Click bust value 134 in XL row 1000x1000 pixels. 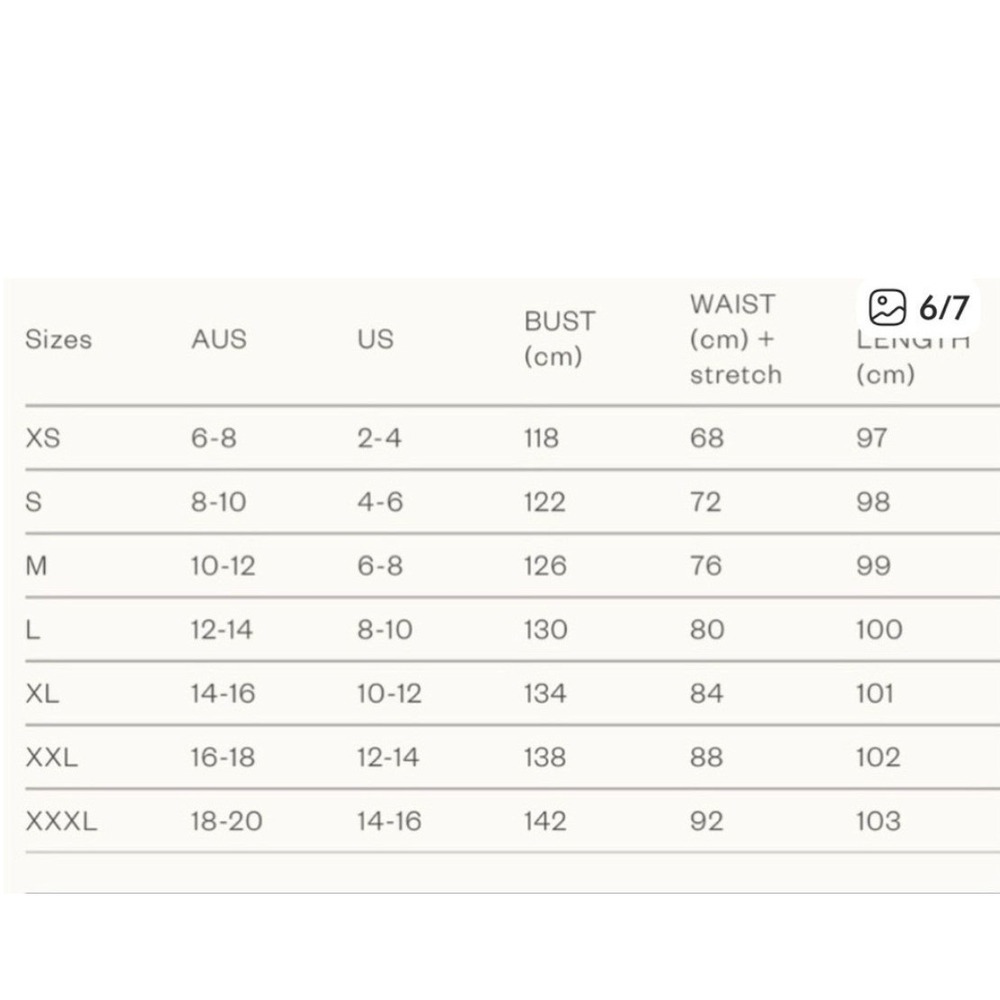[545, 693]
